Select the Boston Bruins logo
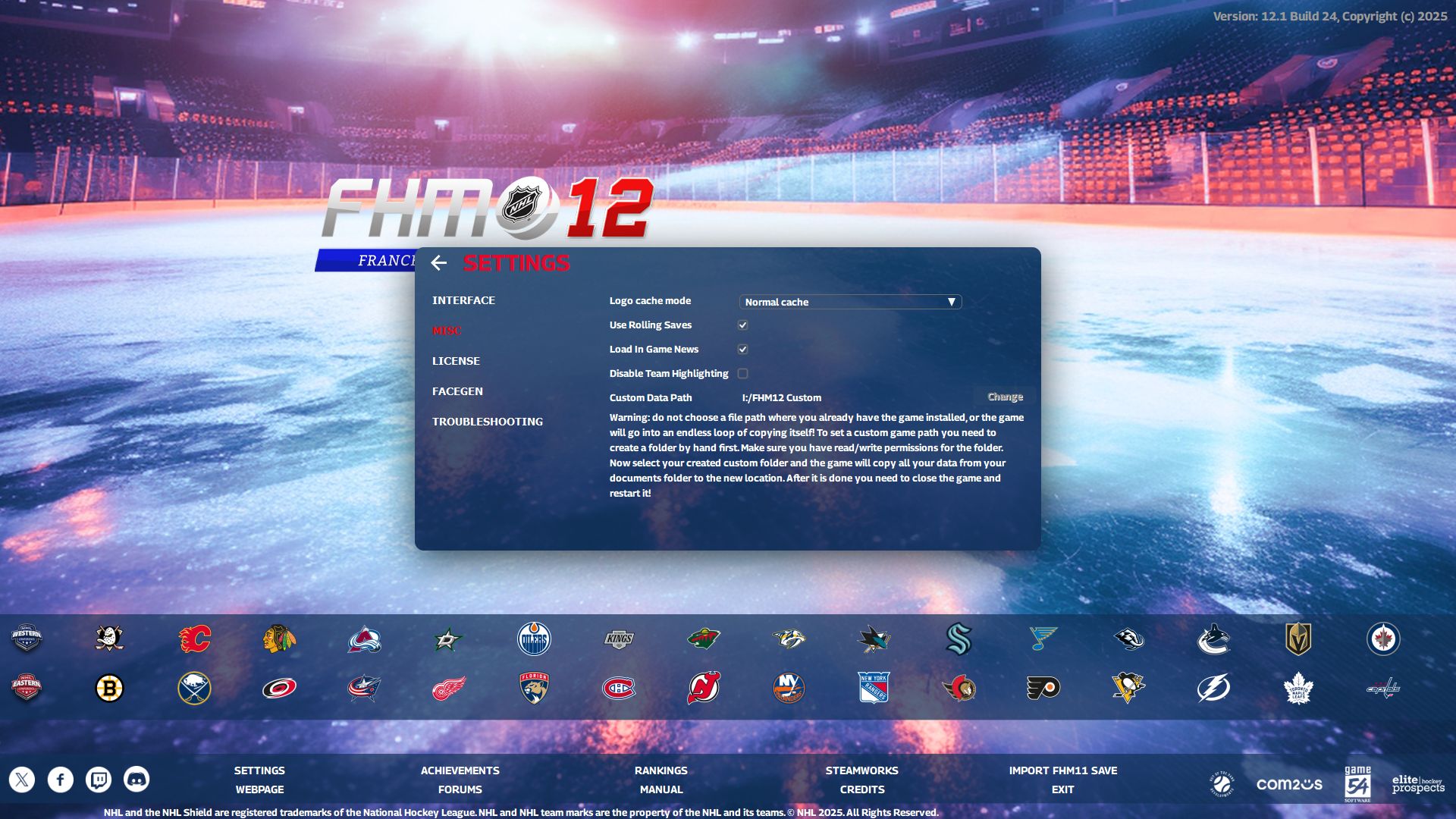Viewport: 1456px width, 819px height. (109, 689)
